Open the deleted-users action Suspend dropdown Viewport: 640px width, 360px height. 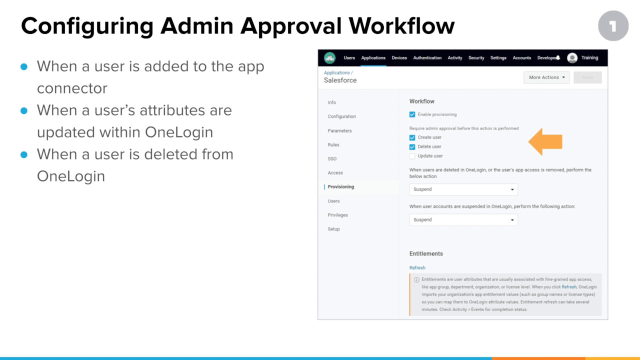463,189
